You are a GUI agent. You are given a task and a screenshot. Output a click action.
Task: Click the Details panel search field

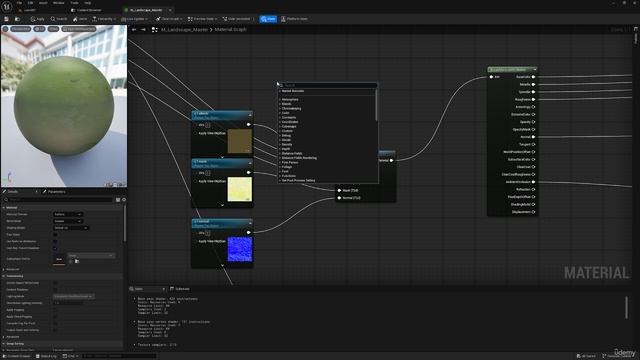click(x=59, y=200)
